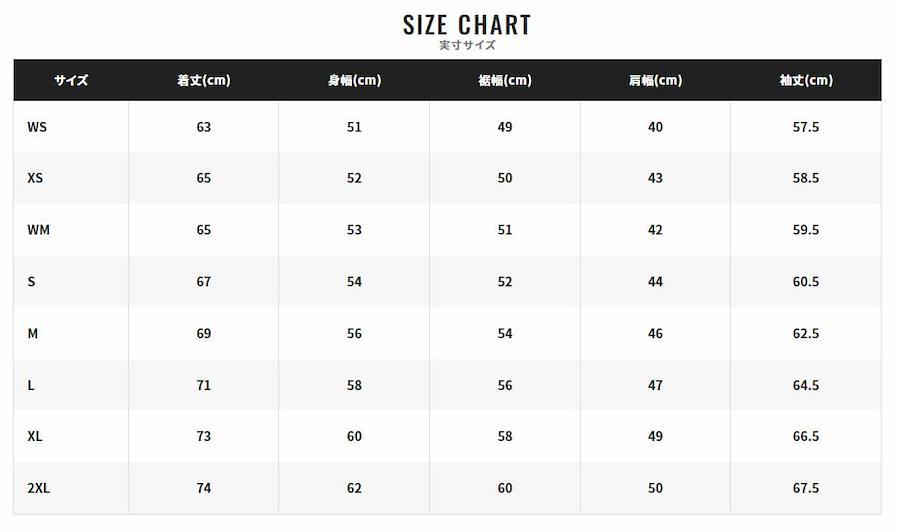The image size is (899, 532).
Task: Select the 肩幅 value 43 for XS
Action: point(655,178)
